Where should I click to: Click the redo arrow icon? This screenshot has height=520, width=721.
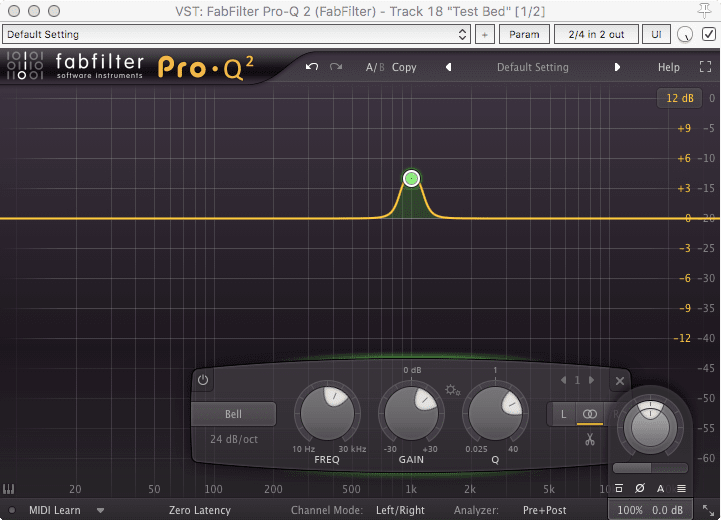336,67
